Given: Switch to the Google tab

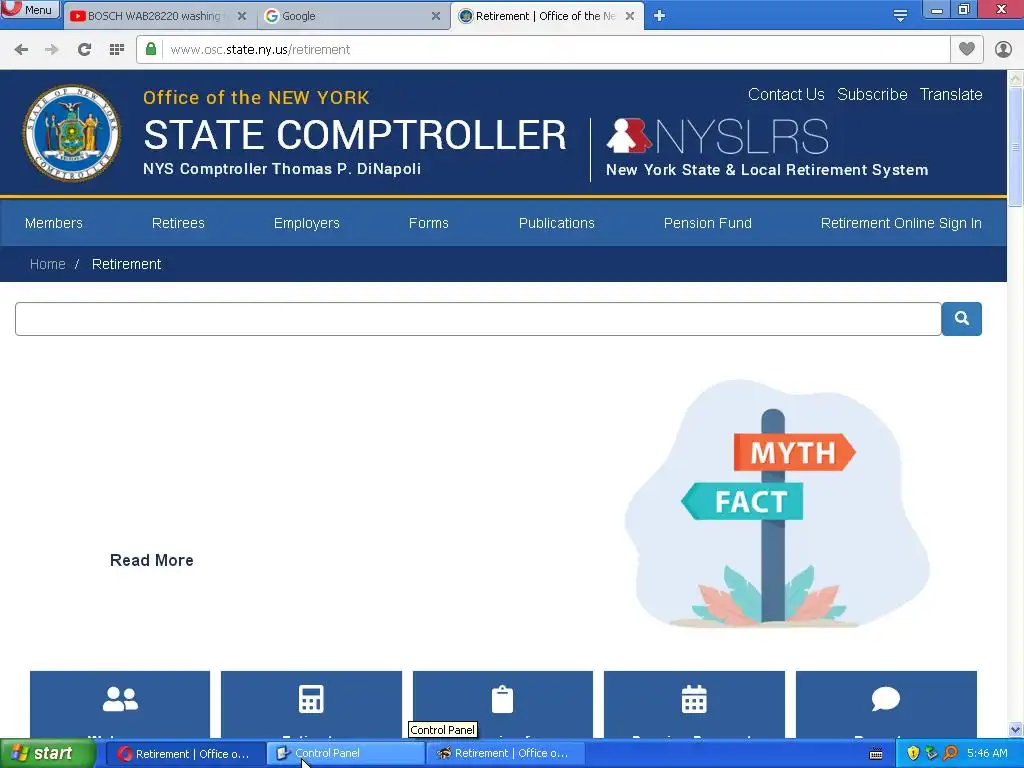Looking at the screenshot, I should [353, 16].
